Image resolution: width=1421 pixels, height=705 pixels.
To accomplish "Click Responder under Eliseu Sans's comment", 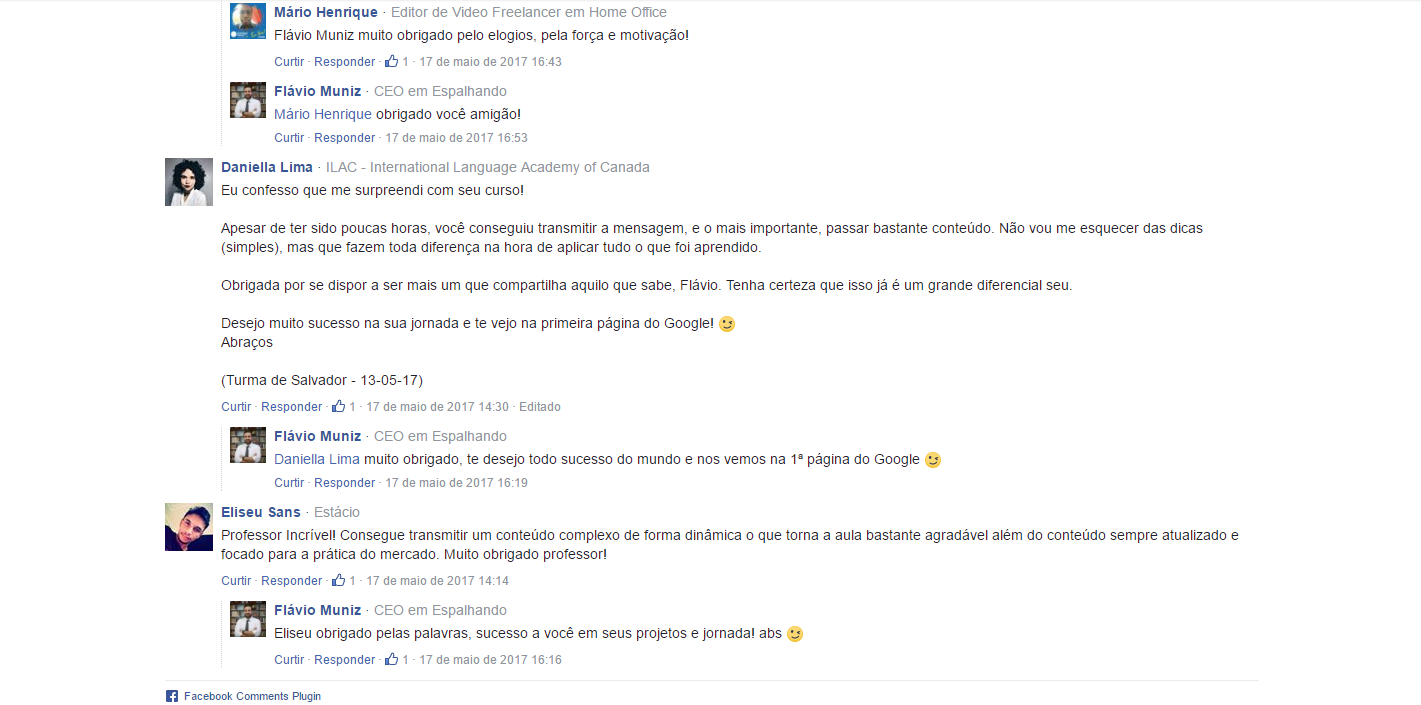I will [292, 581].
